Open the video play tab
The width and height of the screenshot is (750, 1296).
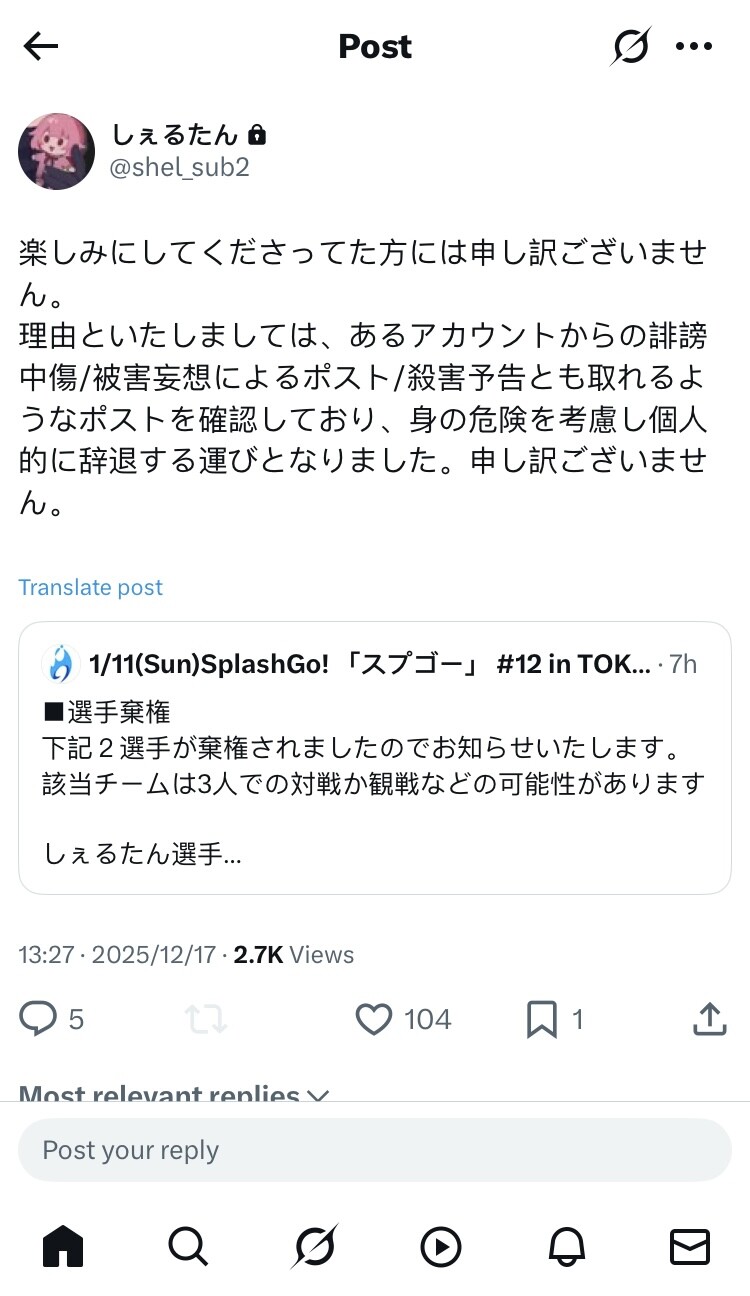(x=440, y=1247)
